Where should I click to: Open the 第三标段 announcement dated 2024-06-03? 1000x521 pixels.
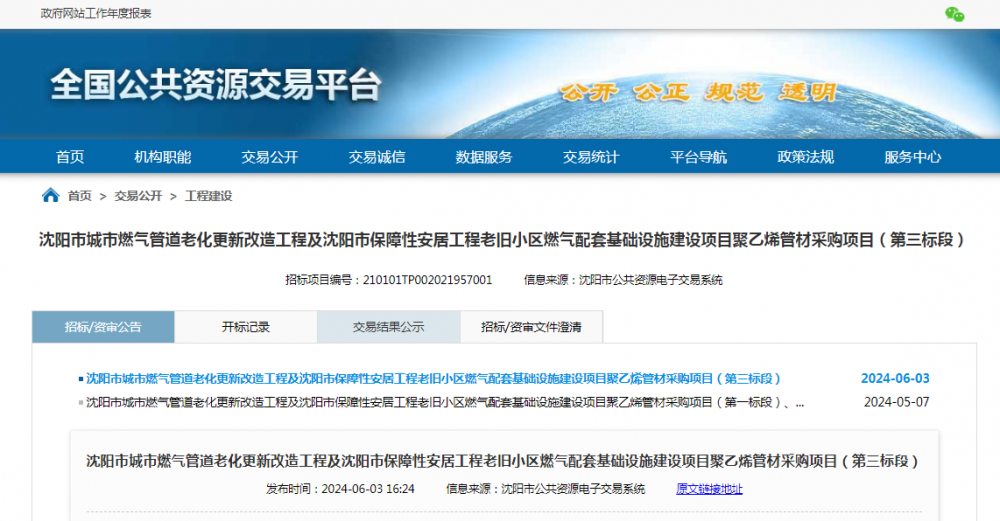tap(433, 379)
